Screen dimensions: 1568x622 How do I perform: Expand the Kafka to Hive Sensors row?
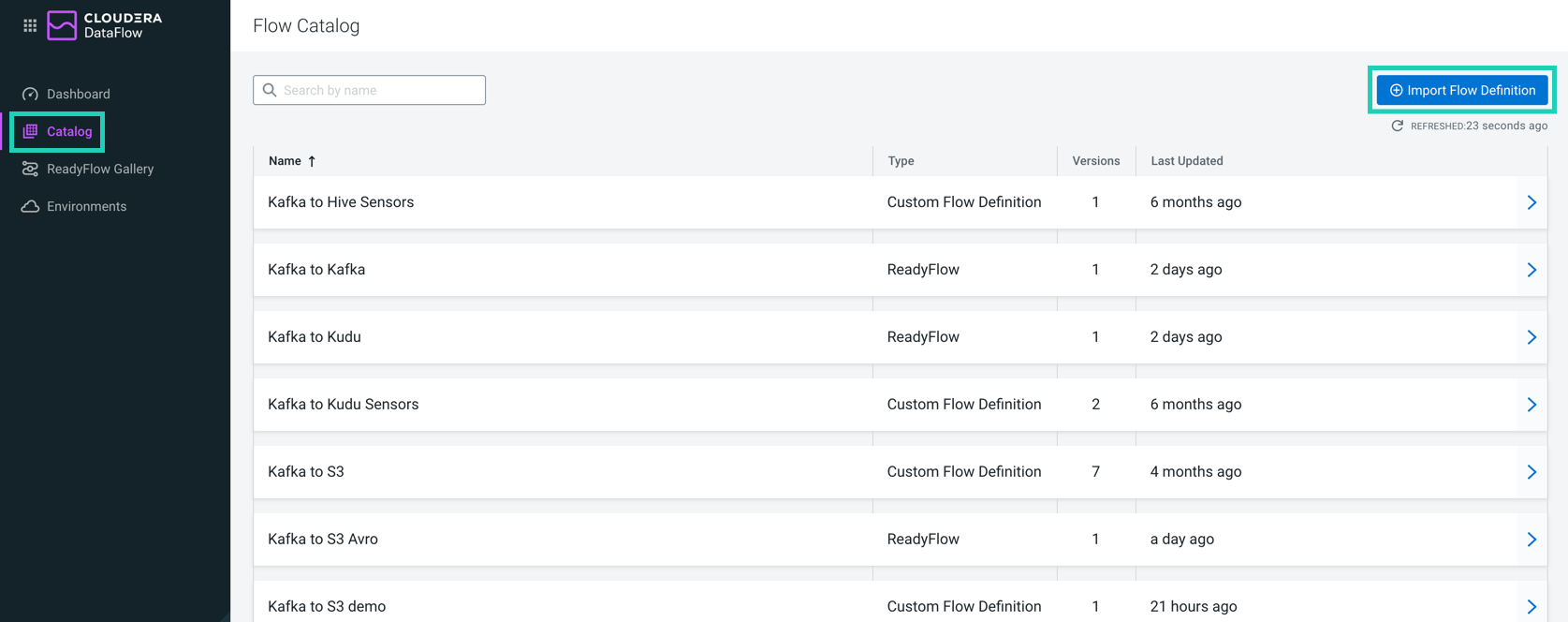[1531, 202]
